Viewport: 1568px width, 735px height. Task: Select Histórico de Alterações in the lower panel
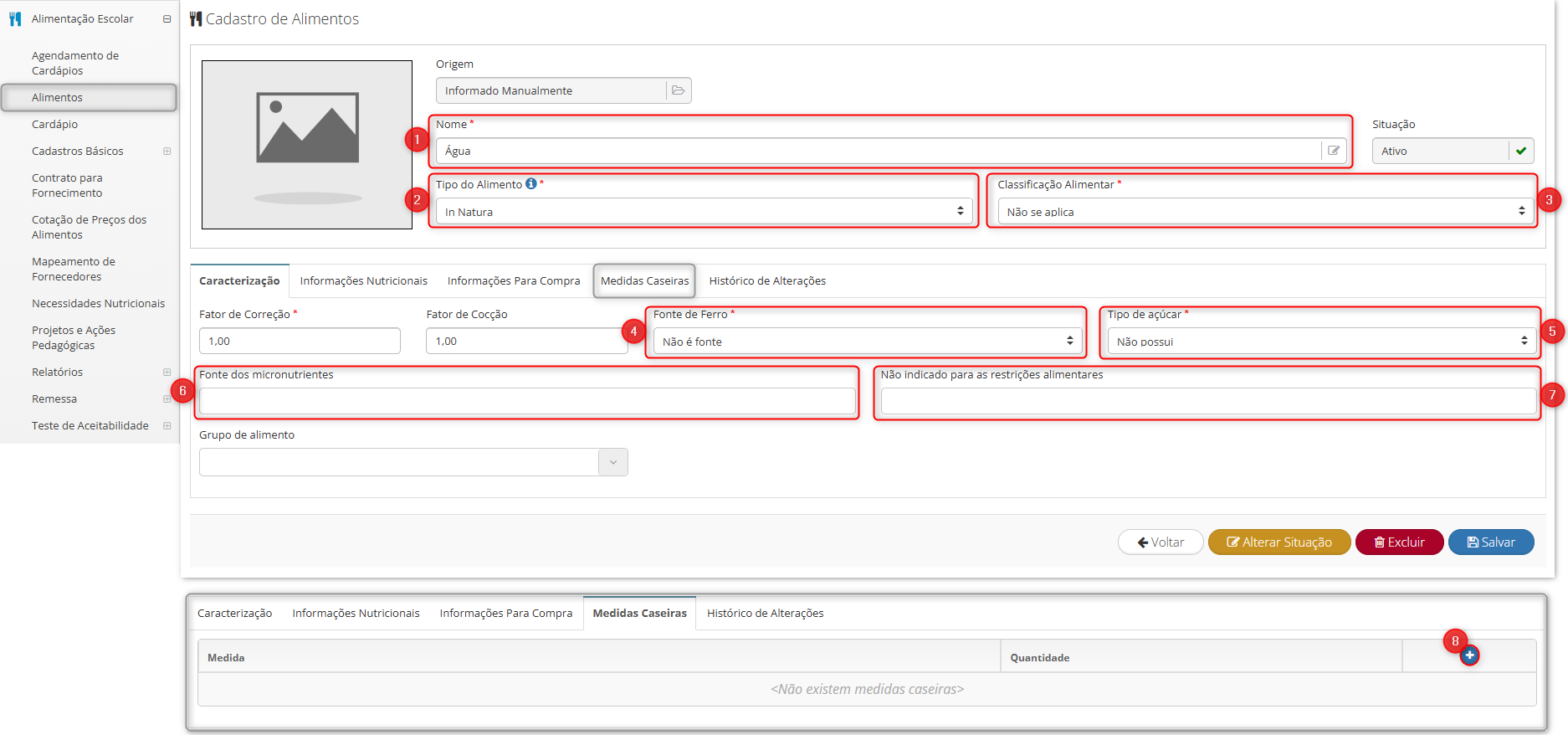[766, 614]
